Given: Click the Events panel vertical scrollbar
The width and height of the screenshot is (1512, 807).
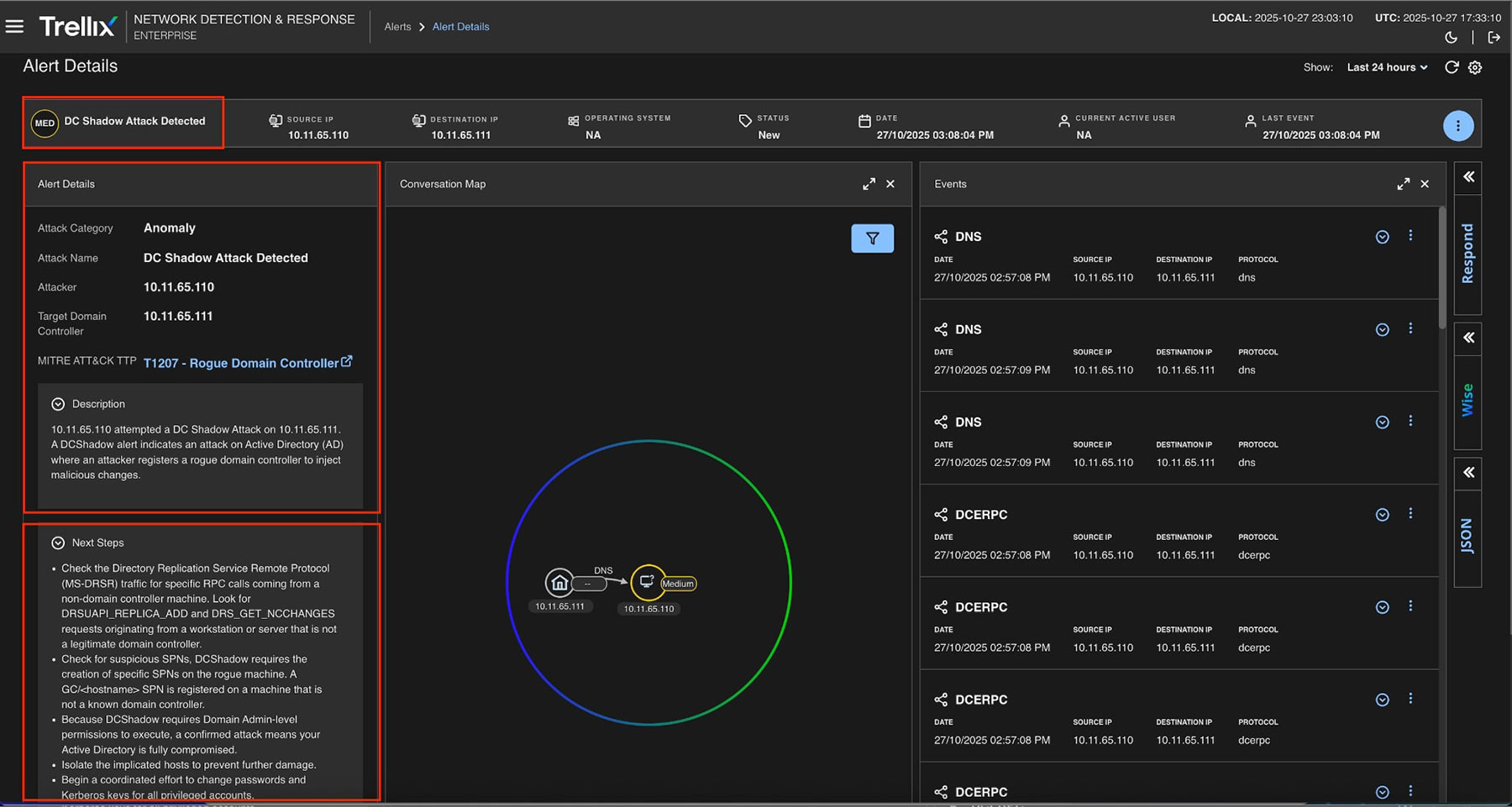Looking at the screenshot, I should [1442, 269].
